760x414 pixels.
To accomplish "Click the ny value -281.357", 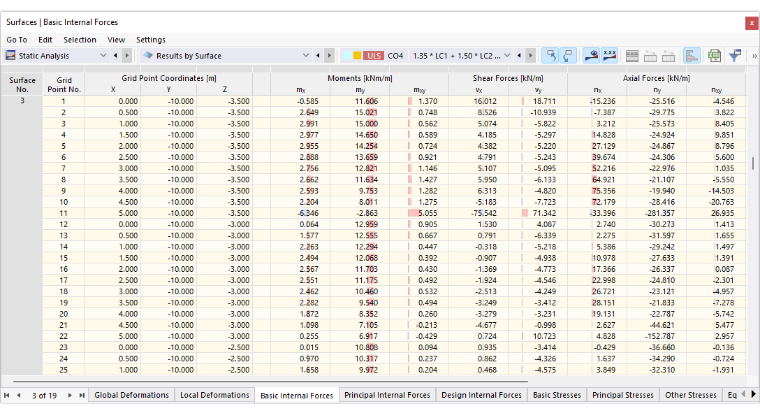I will 660,213.
